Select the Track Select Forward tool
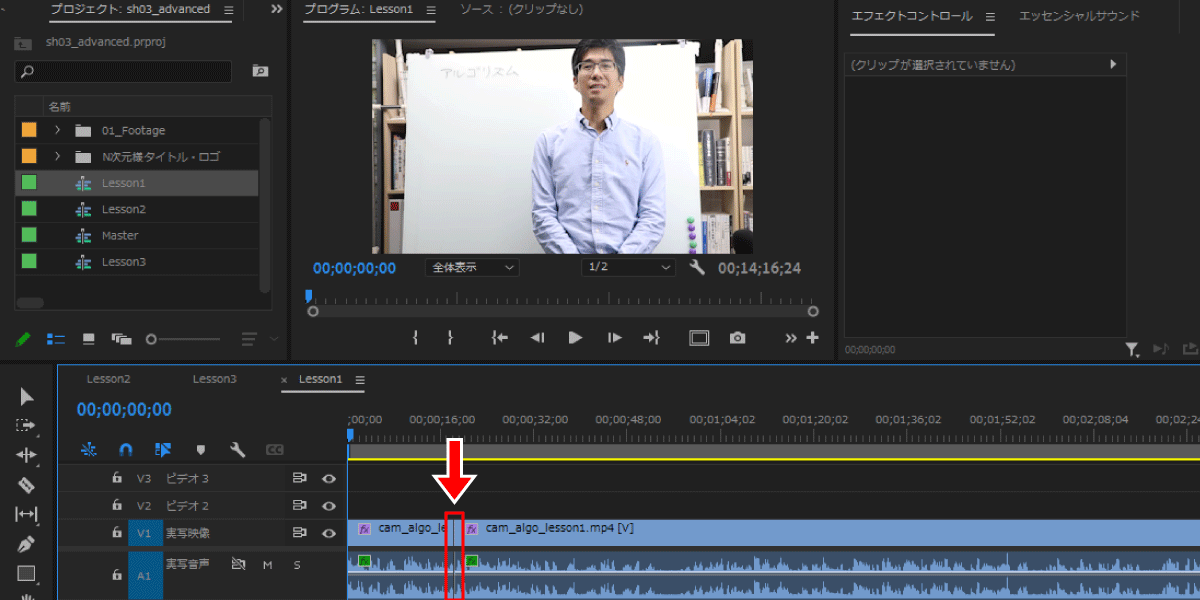The width and height of the screenshot is (1200, 600). tap(27, 425)
